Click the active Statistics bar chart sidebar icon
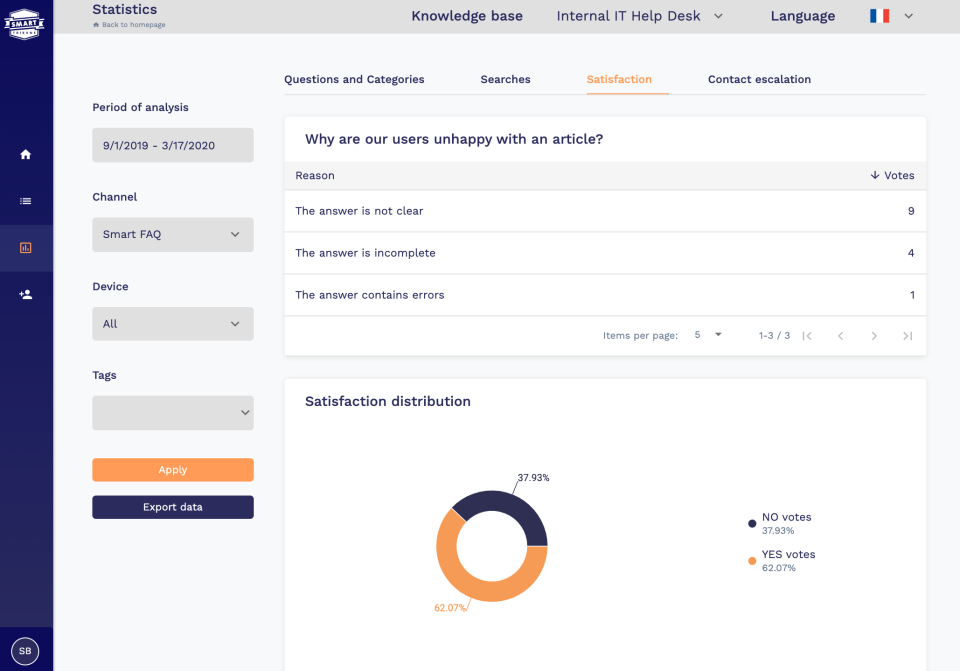This screenshot has width=960, height=671. pyautogui.click(x=26, y=247)
